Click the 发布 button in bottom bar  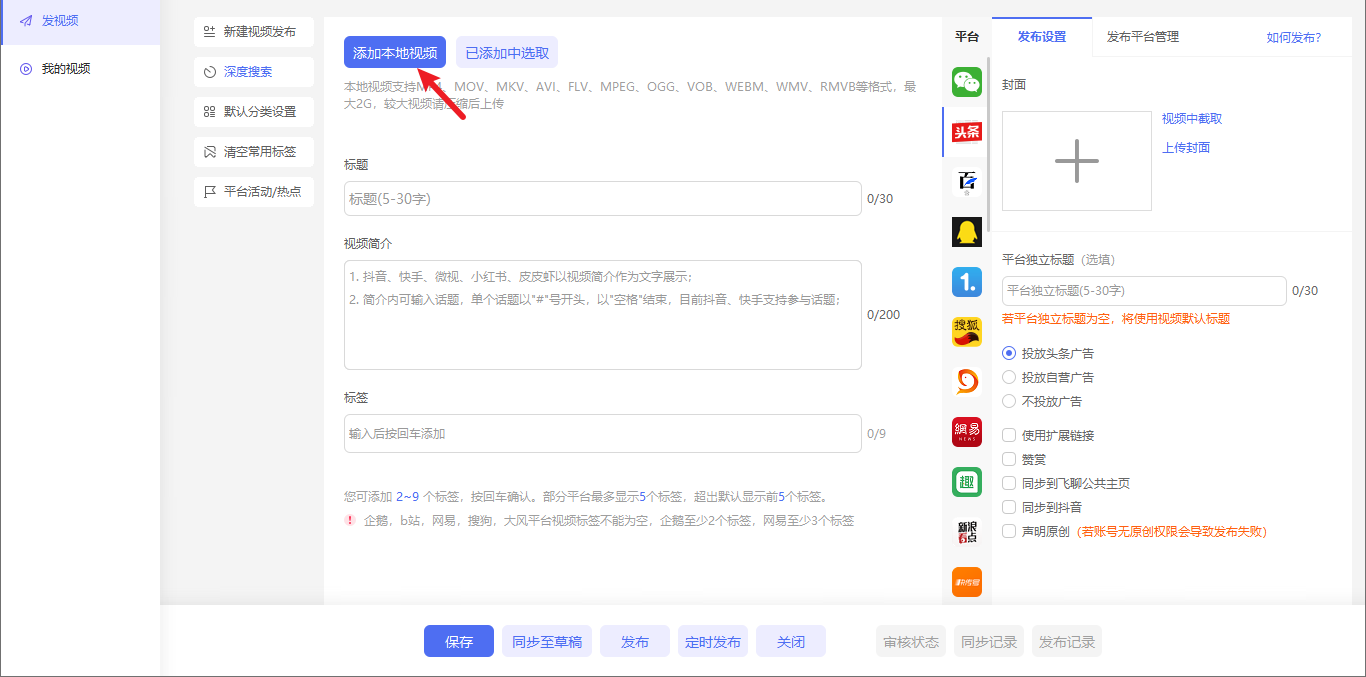click(635, 642)
